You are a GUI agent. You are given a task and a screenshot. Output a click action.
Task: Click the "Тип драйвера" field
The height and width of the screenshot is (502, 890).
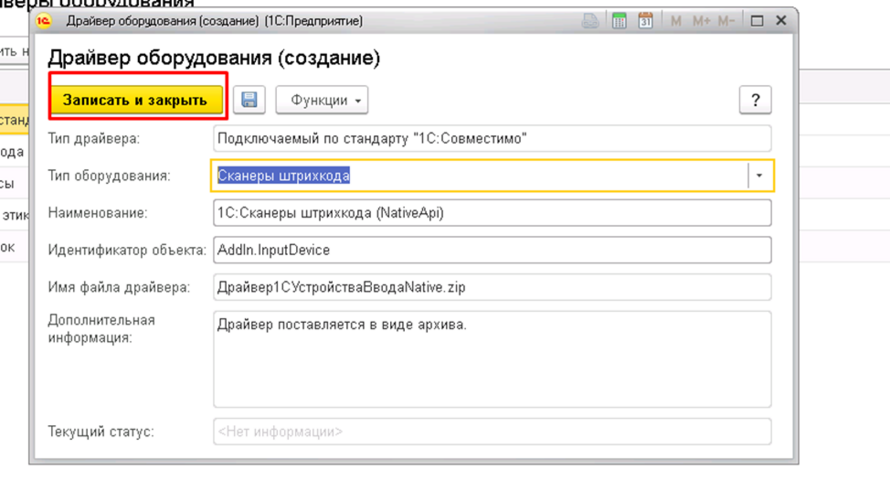492,139
